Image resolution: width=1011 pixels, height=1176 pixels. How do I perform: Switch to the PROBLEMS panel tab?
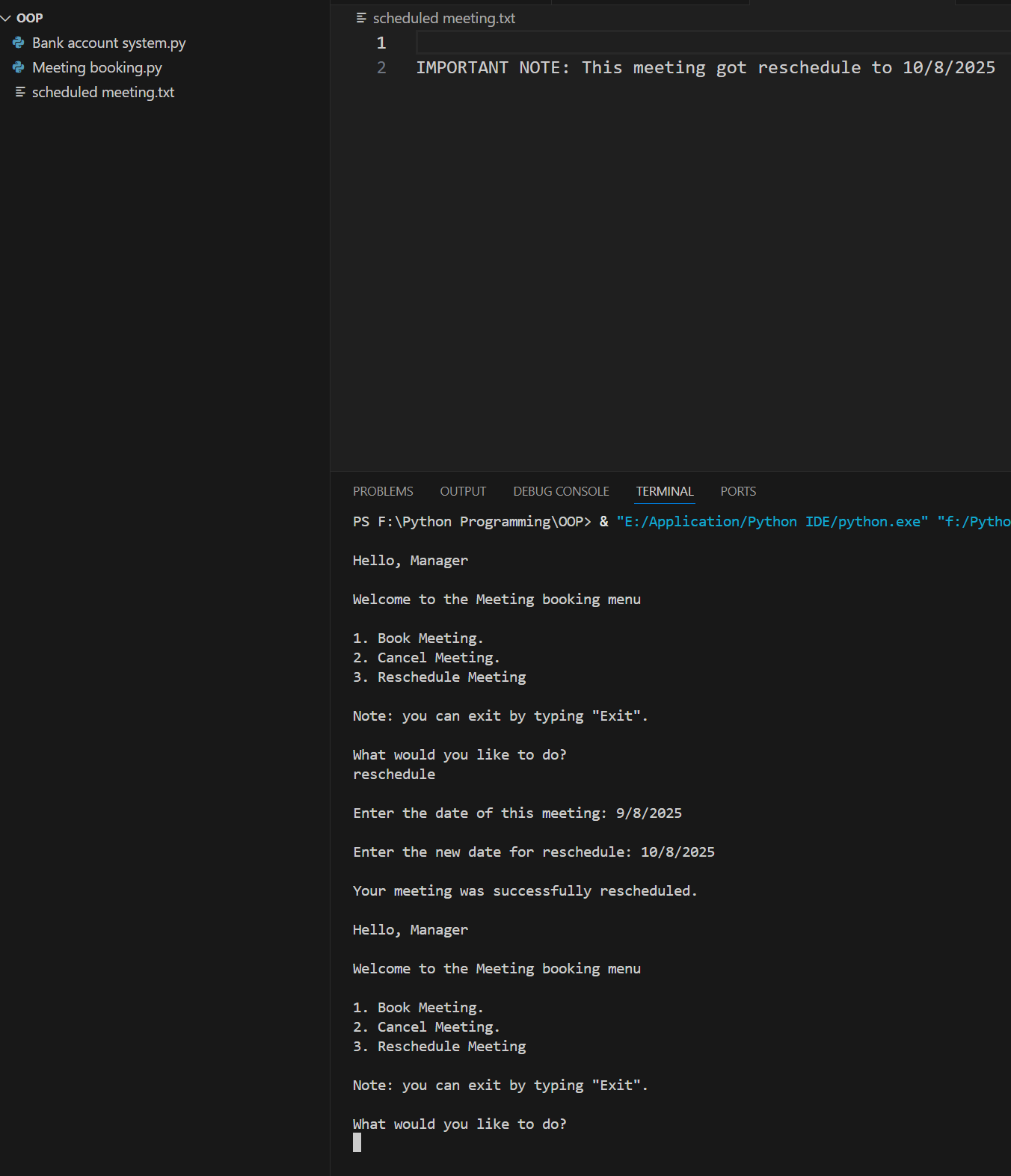pos(383,491)
